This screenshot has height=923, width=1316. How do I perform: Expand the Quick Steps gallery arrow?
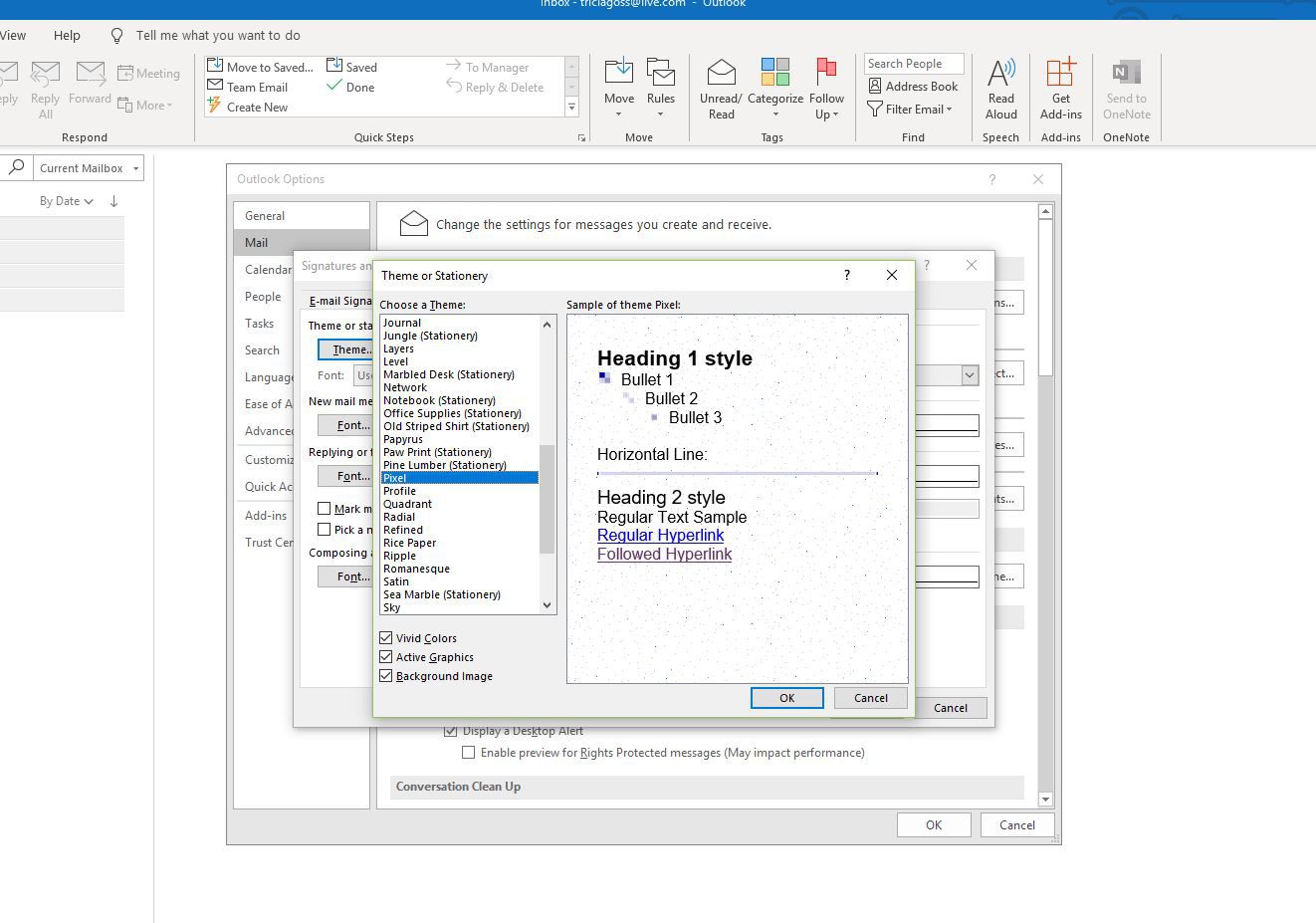[x=571, y=107]
